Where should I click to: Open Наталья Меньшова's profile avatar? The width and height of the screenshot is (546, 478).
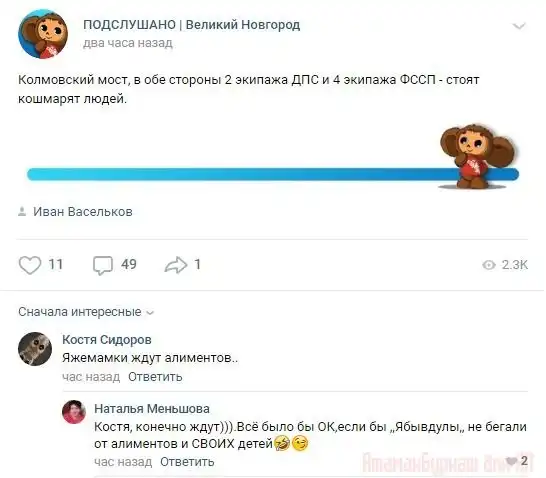click(x=74, y=412)
